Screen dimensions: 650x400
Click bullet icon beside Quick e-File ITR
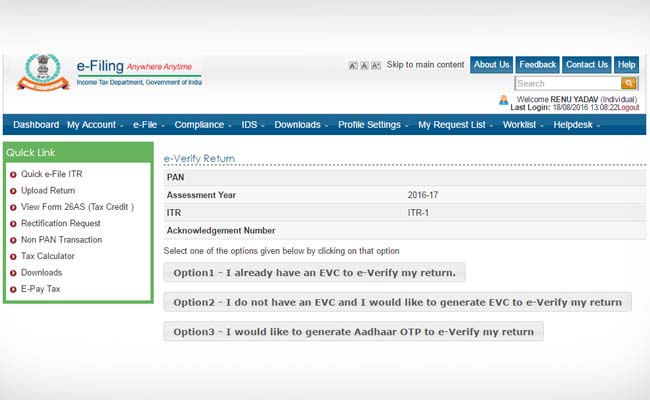[x=13, y=175]
